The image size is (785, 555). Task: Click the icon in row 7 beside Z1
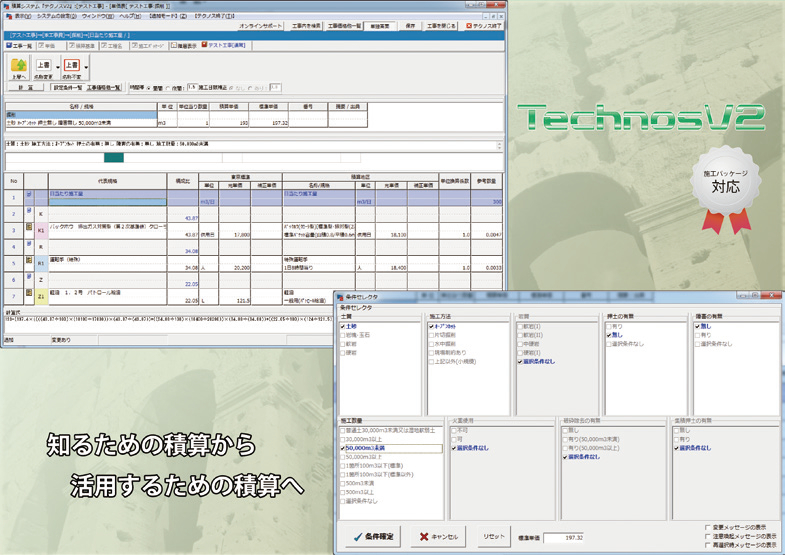coord(29,292)
